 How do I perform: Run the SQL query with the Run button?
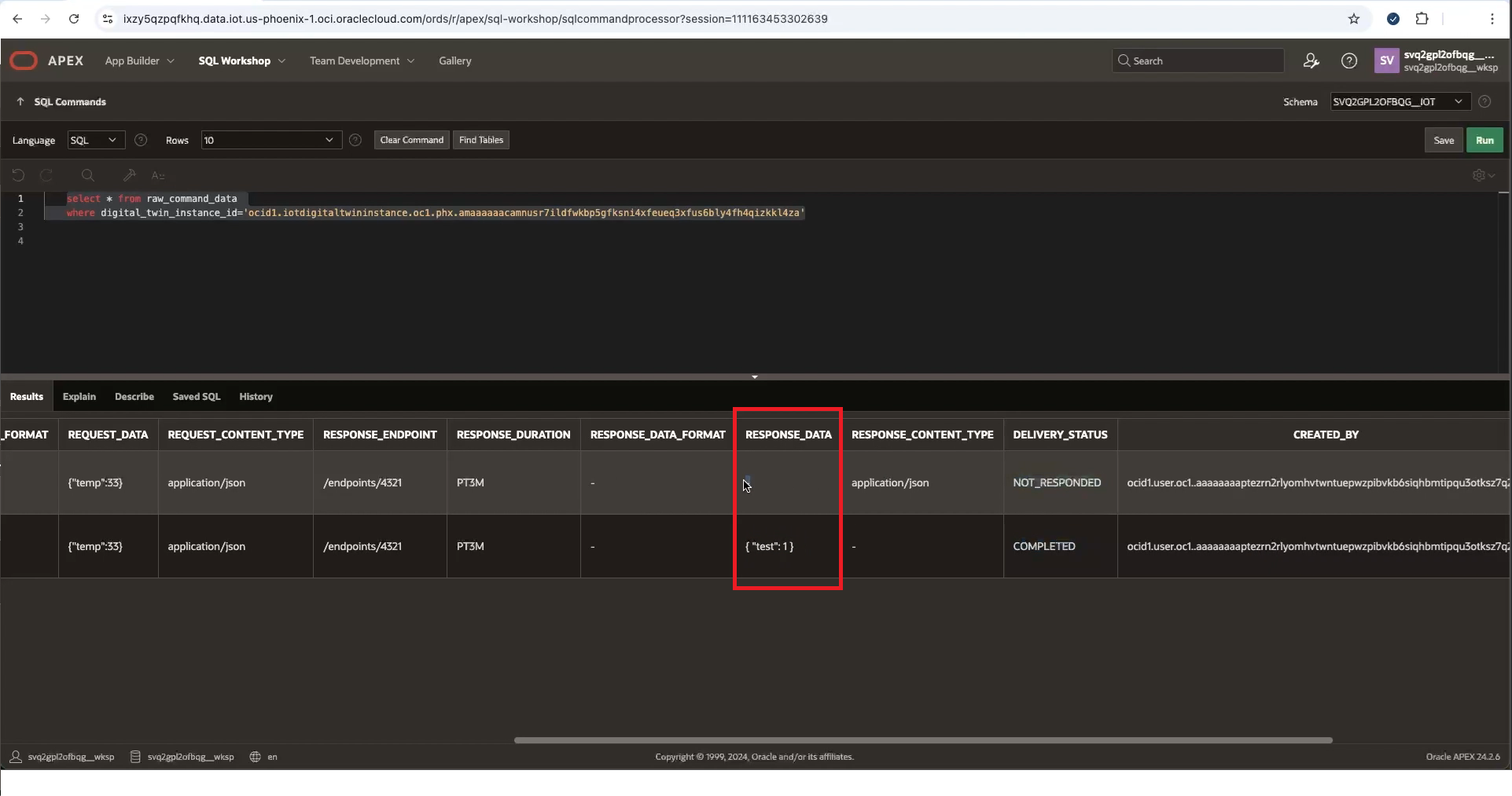click(1484, 140)
